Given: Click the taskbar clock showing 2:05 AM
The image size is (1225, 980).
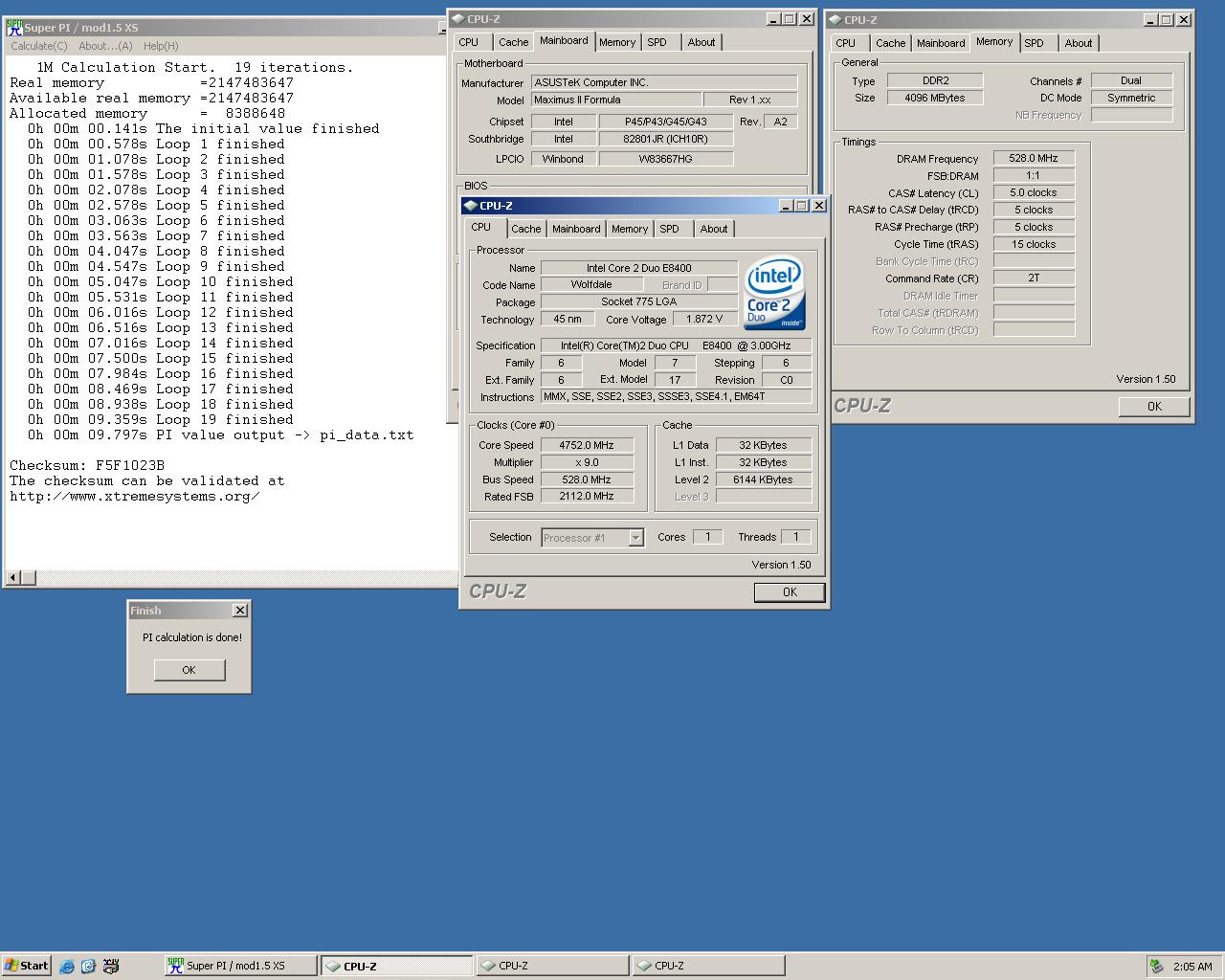Looking at the screenshot, I should pos(1192,967).
